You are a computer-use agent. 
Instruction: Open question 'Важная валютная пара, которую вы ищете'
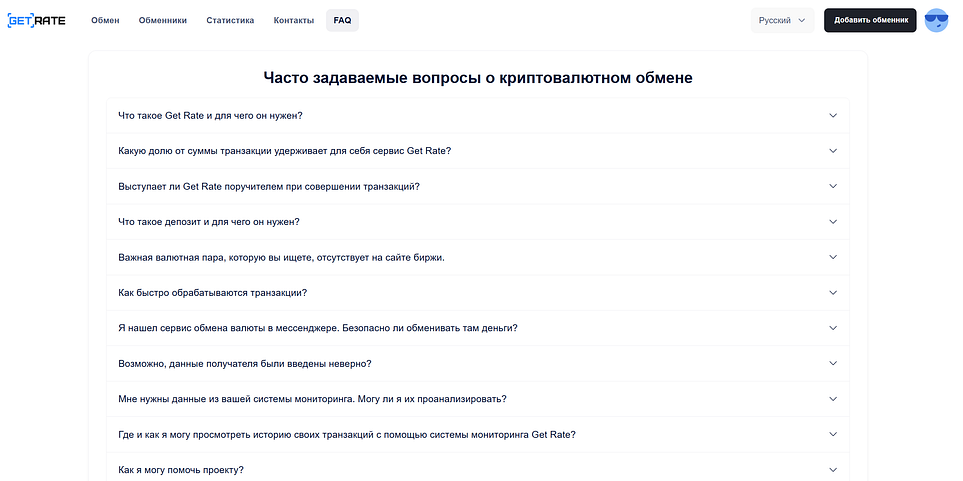click(x=281, y=257)
